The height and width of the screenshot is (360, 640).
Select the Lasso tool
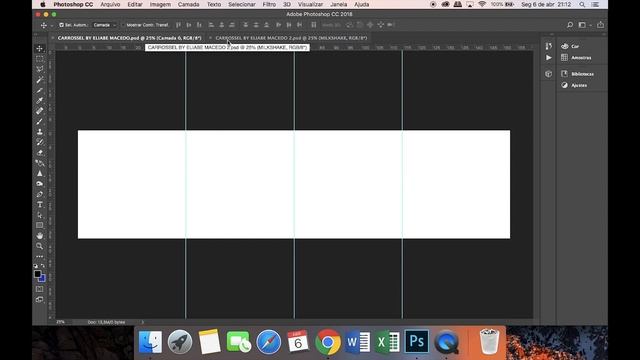pyautogui.click(x=40, y=69)
